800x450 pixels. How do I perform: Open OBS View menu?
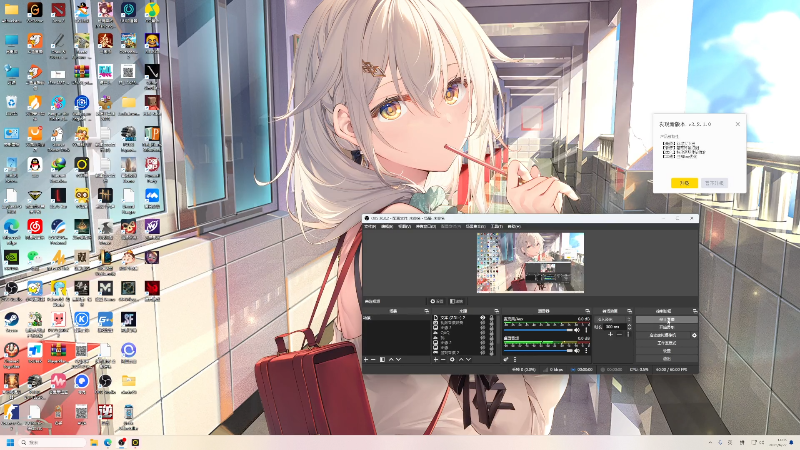(x=404, y=226)
